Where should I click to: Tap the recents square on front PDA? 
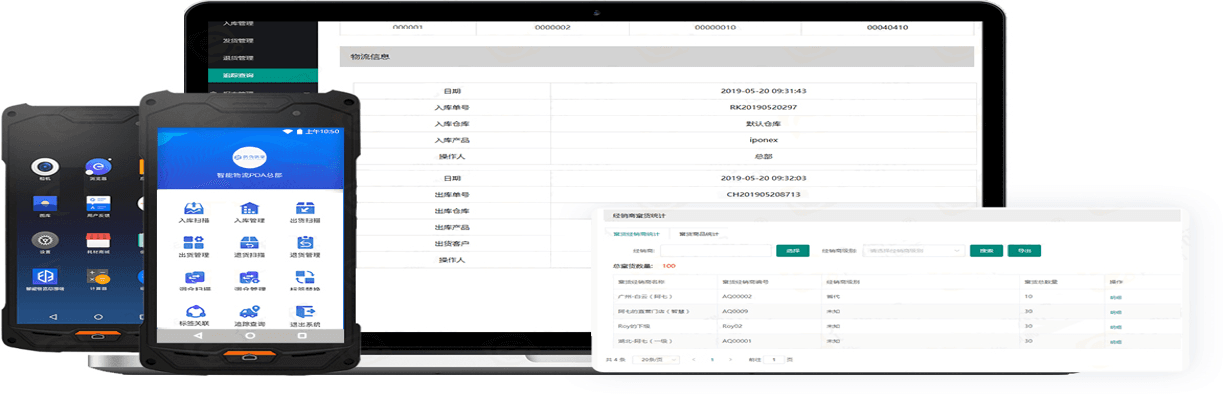coord(303,336)
